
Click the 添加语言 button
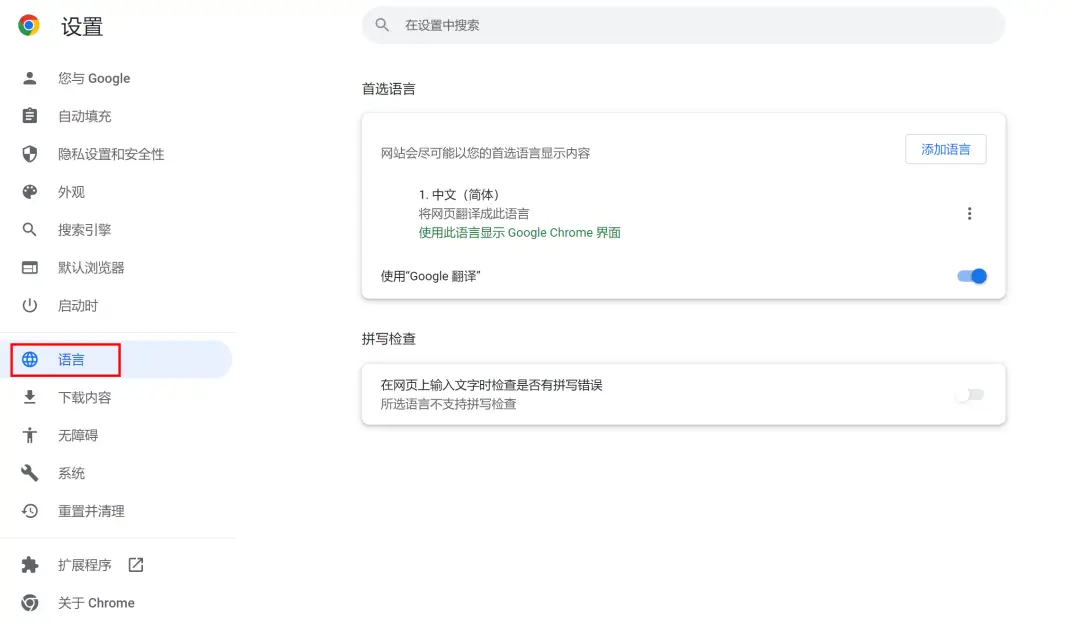946,150
